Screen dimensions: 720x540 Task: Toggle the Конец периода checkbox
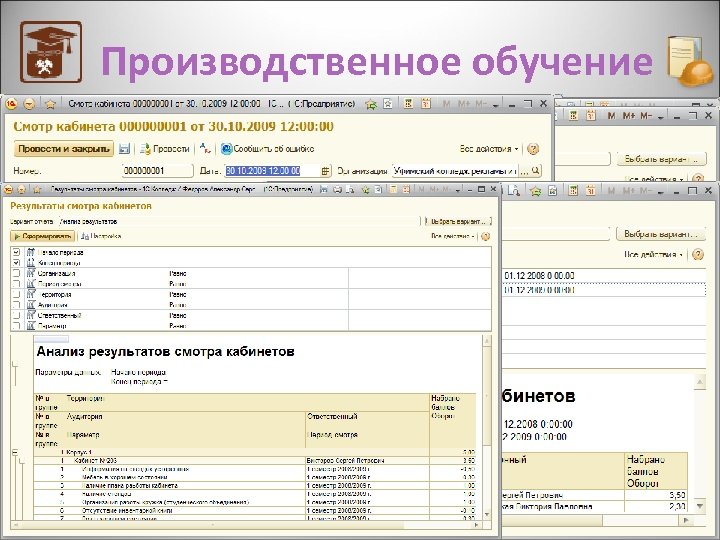tap(17, 263)
